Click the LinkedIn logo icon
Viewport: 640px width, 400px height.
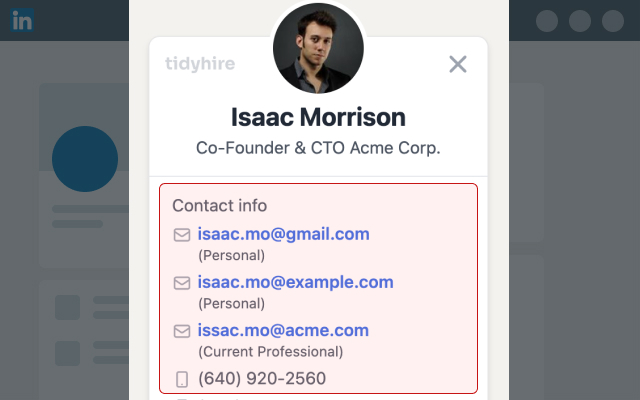[22, 20]
